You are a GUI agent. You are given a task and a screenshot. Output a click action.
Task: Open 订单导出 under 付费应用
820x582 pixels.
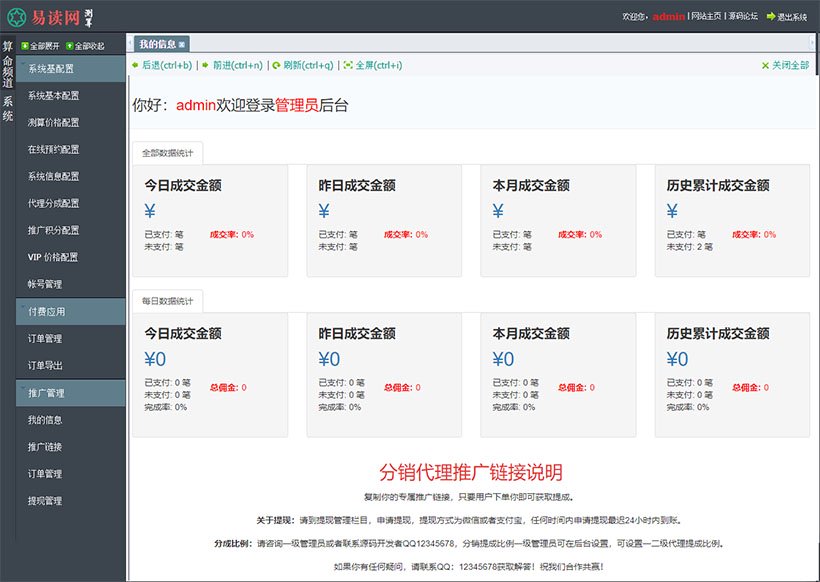[x=45, y=366]
